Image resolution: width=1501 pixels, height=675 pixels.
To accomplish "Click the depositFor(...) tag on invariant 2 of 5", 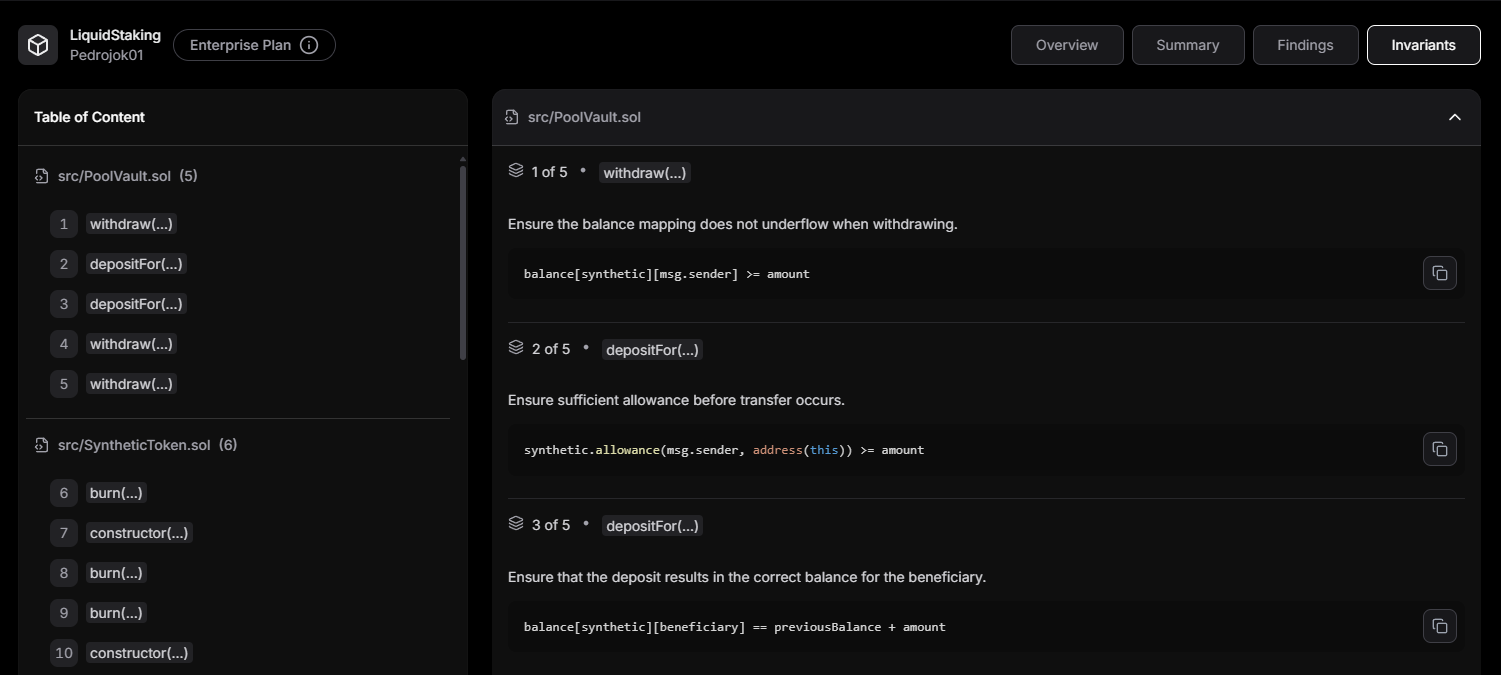I will [652, 349].
